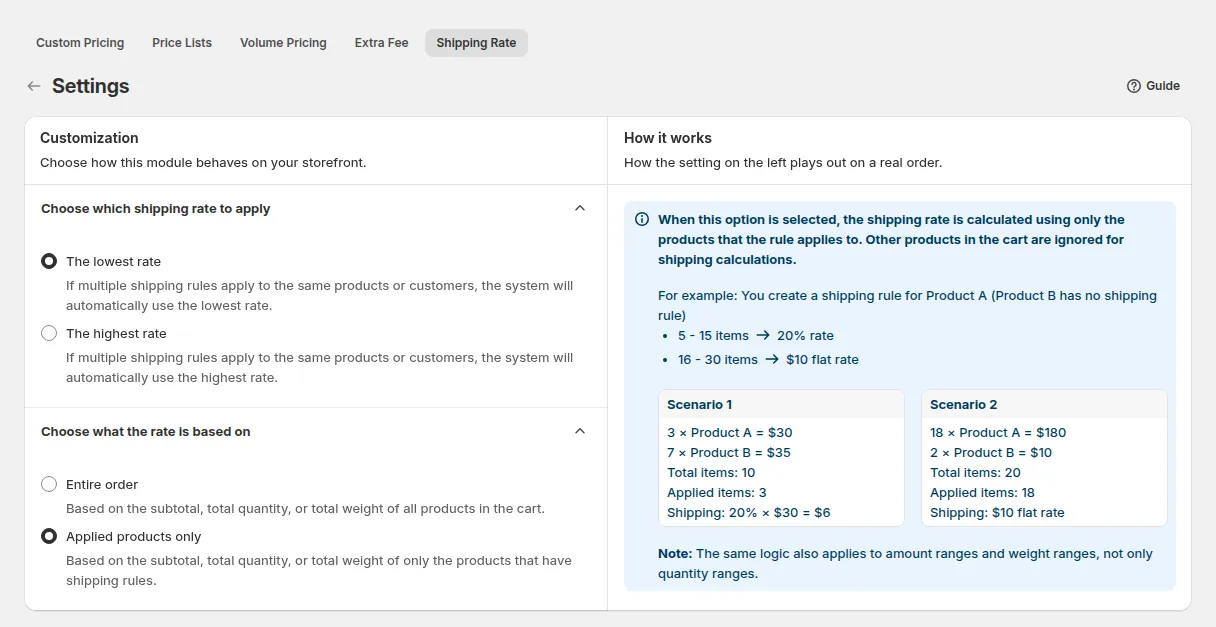Image resolution: width=1216 pixels, height=627 pixels.
Task: Select "The highest rate" radio option
Action: click(49, 333)
